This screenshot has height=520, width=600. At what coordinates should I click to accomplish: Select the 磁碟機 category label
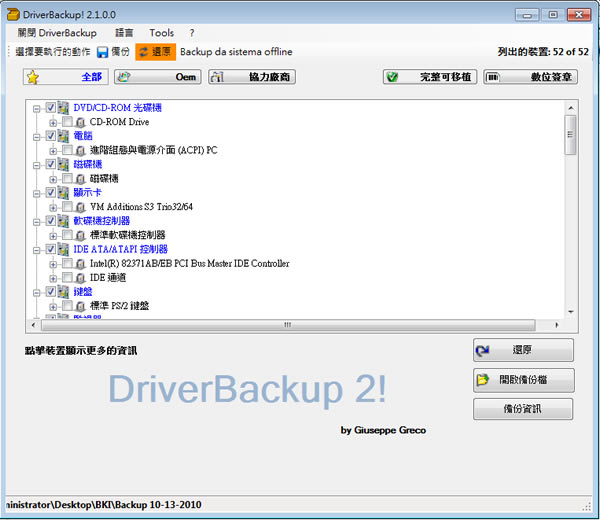tap(88, 164)
